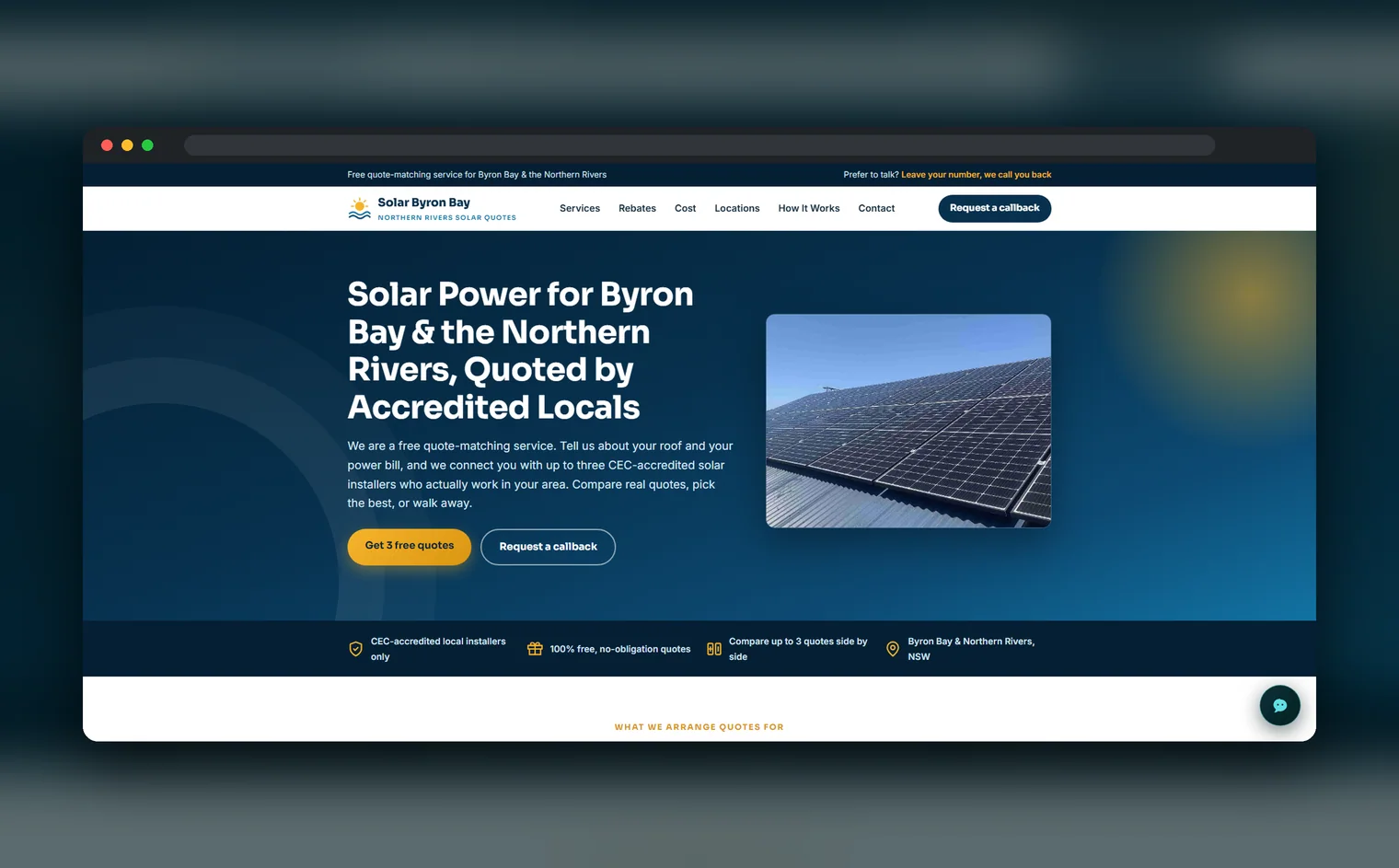This screenshot has height=868, width=1399.
Task: Open the Locations nav link
Action: [x=737, y=208]
